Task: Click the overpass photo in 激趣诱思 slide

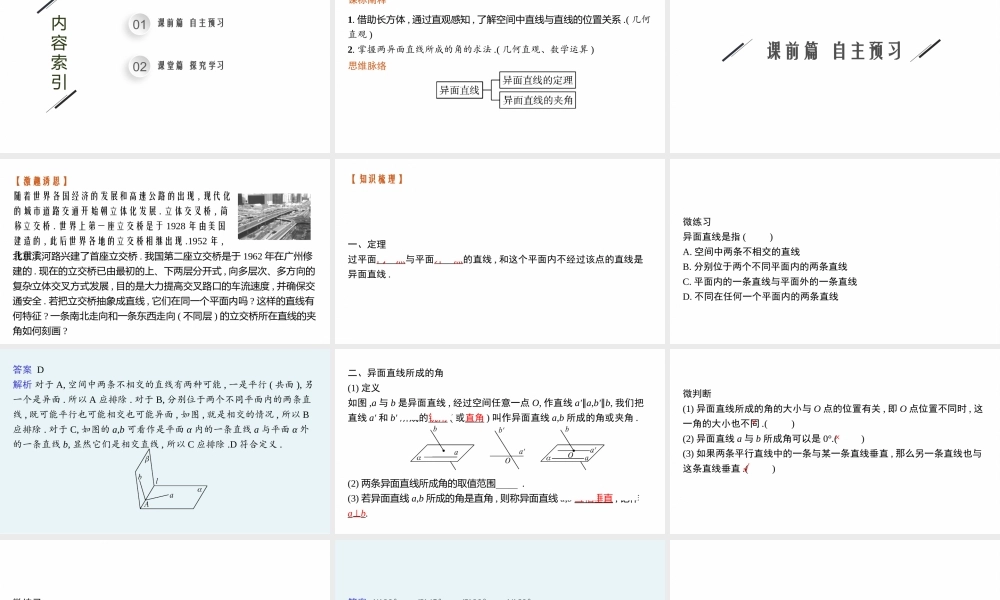Action: (273, 216)
